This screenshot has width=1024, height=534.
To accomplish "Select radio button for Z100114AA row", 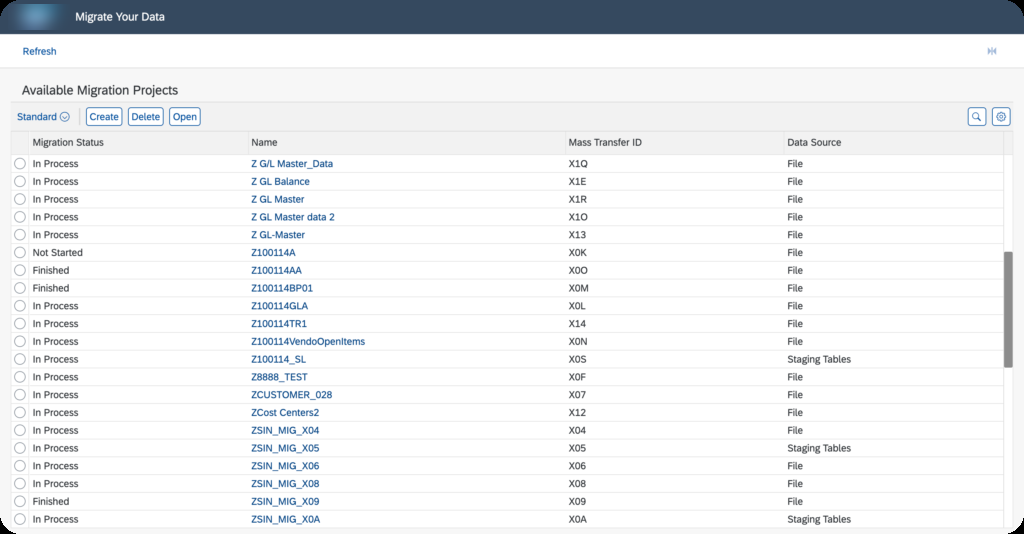I will [x=20, y=270].
